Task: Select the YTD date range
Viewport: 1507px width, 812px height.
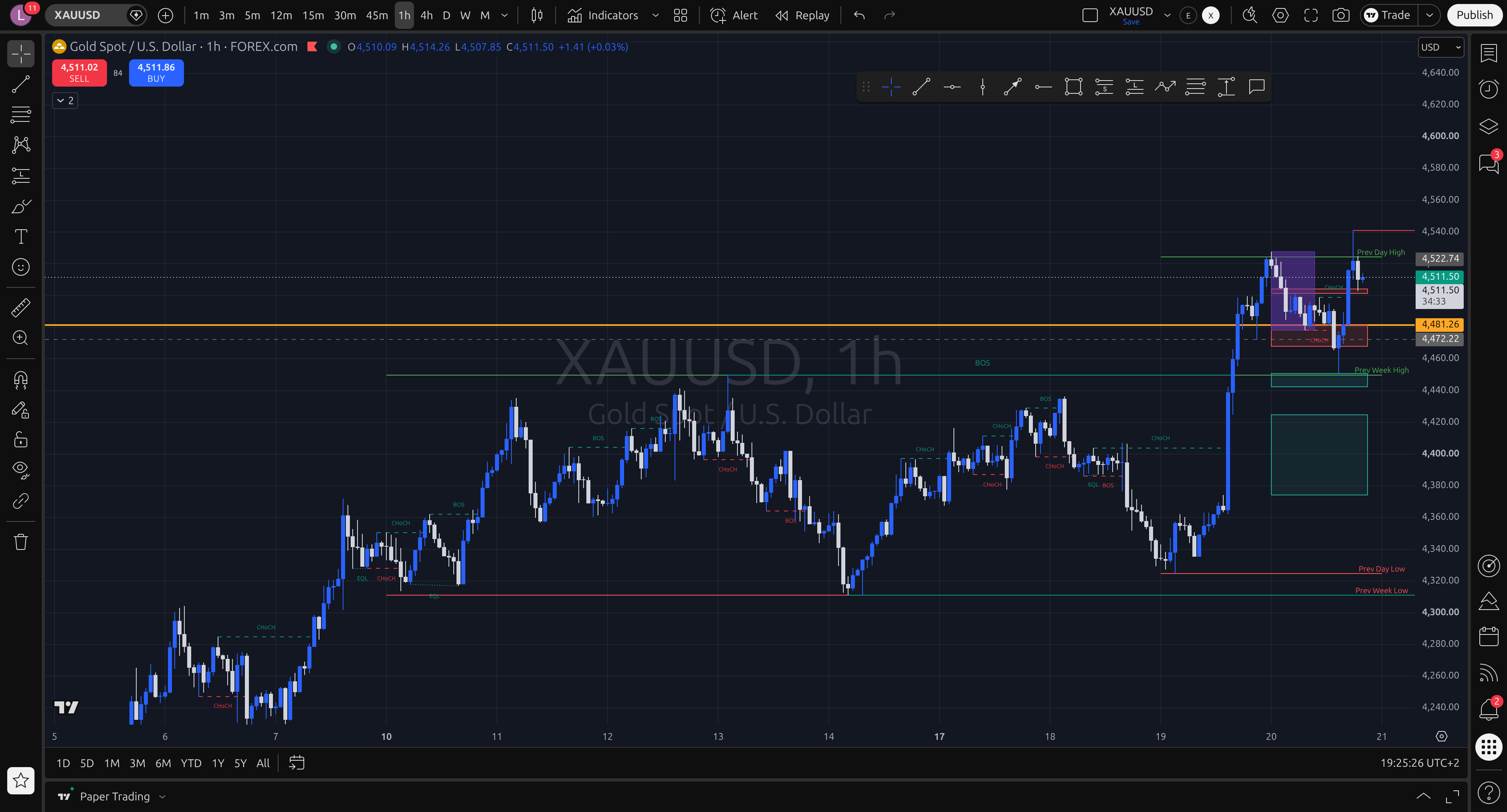Action: coord(191,763)
